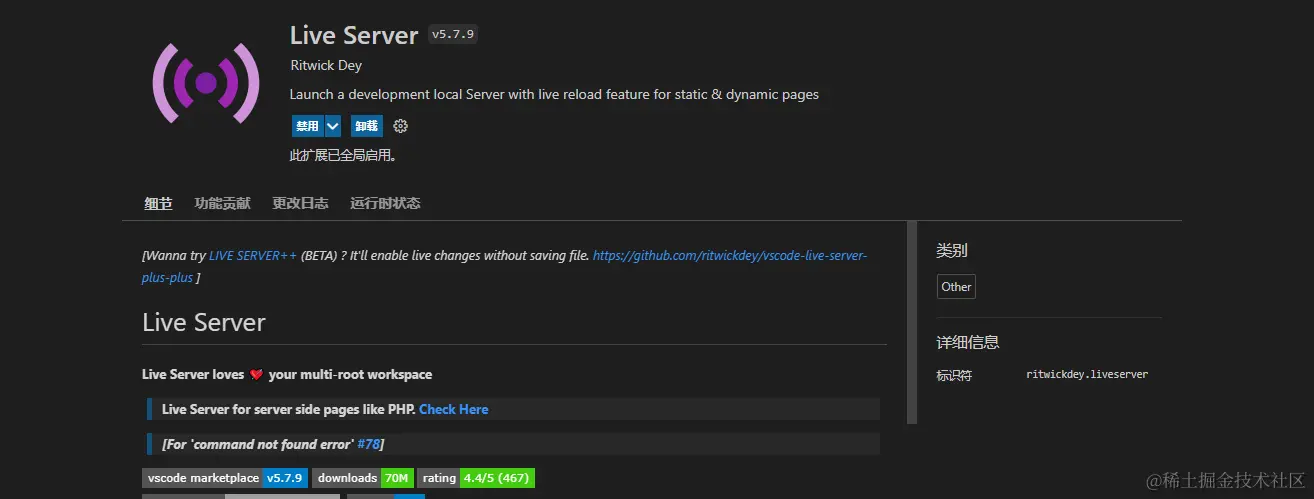Viewport: 1314px width, 499px height.
Task: Click the vscode marketplace v5.7.9 badge
Action: click(x=225, y=478)
